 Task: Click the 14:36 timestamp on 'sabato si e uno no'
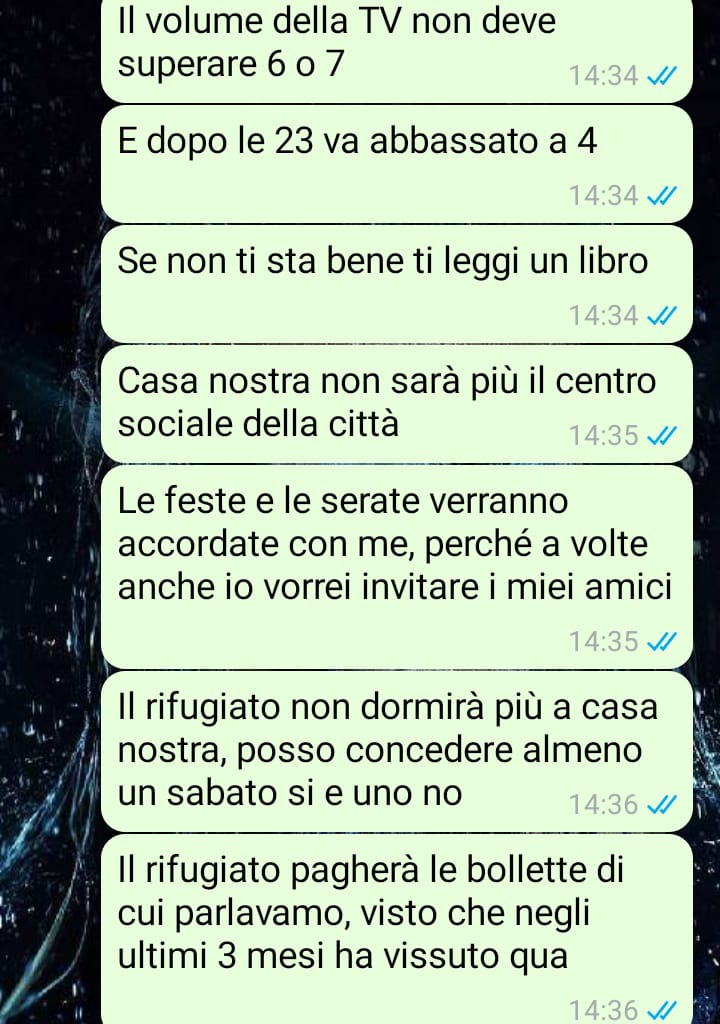tap(603, 805)
